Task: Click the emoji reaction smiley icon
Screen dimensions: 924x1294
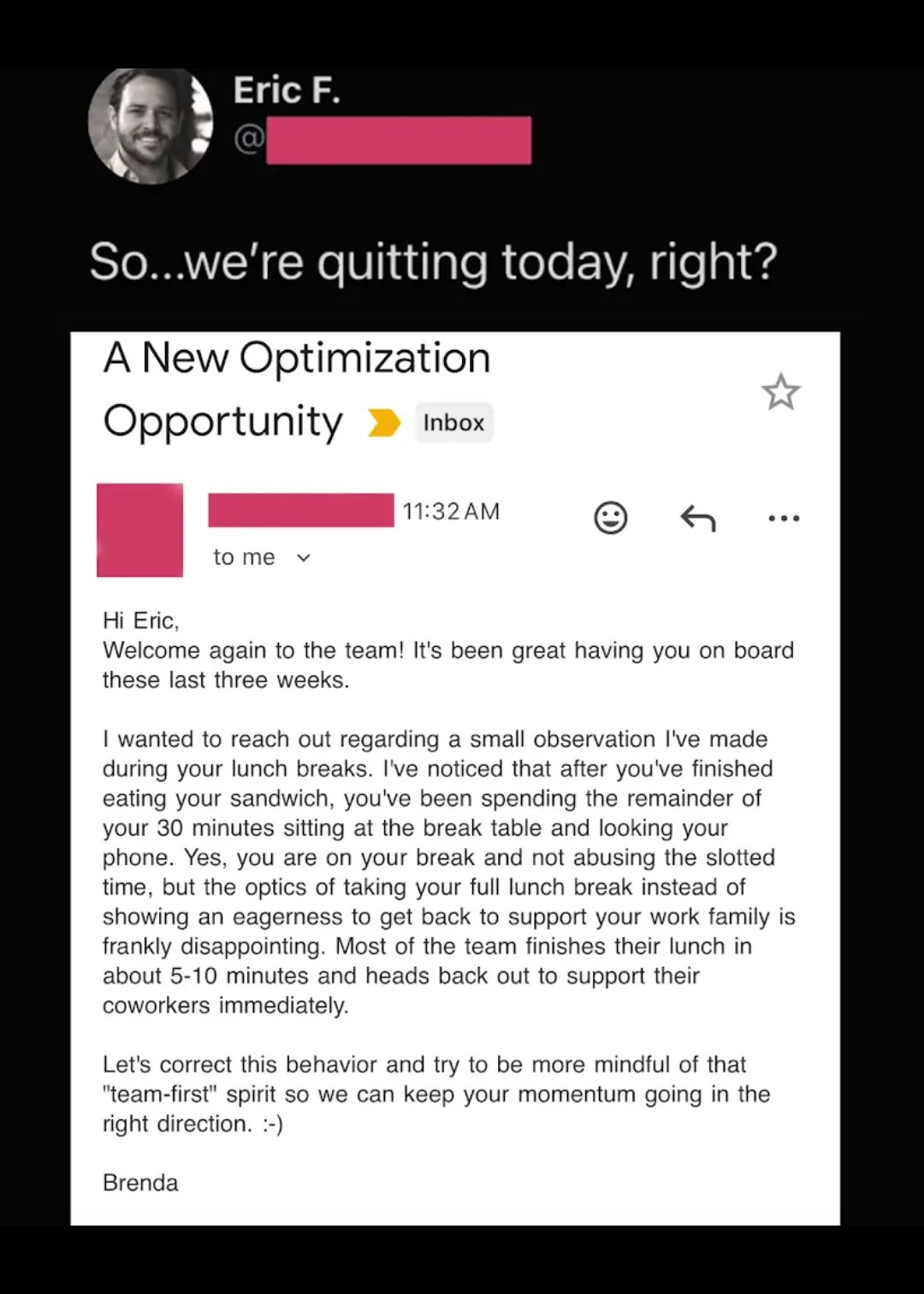Action: [x=610, y=518]
